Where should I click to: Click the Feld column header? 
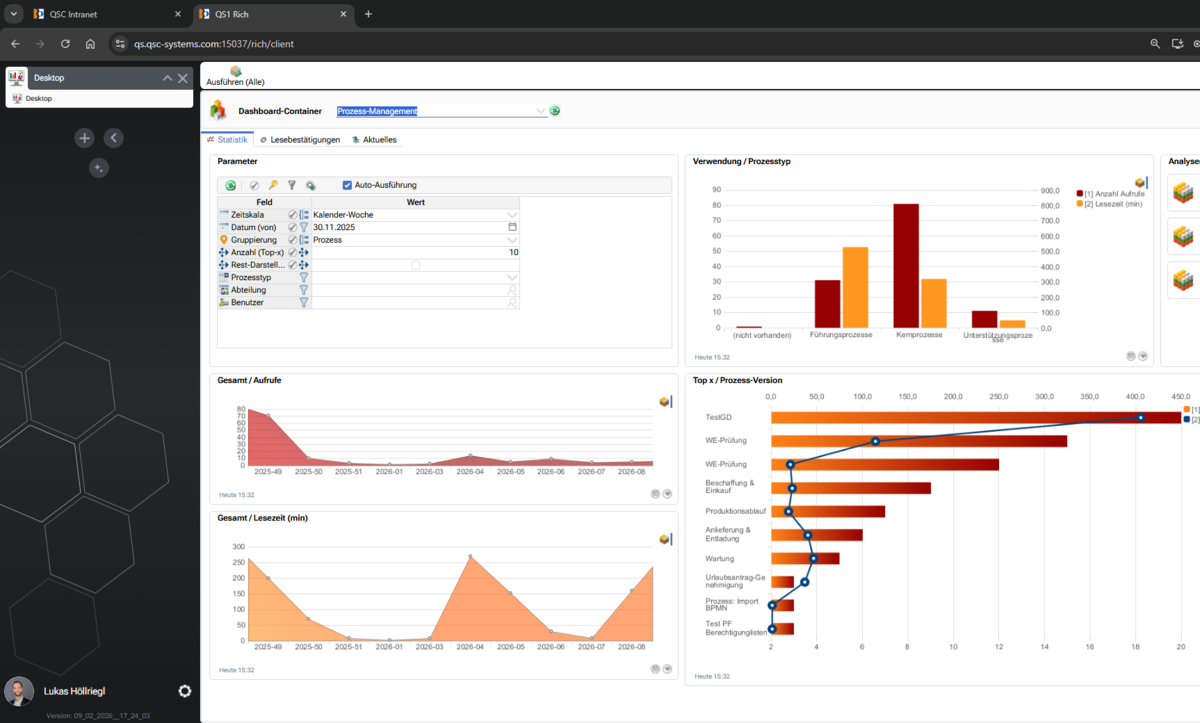pyautogui.click(x=264, y=202)
